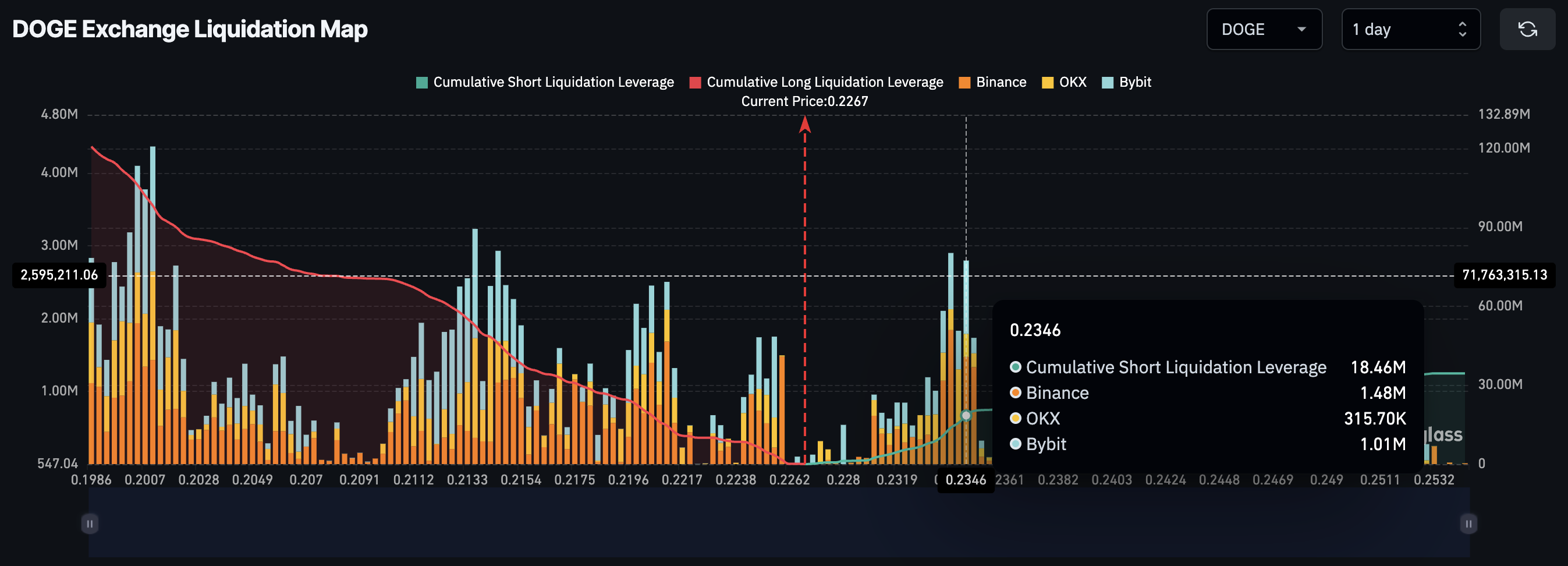1568x566 pixels.
Task: Open the DOGE coin dropdown
Action: pyautogui.click(x=1263, y=29)
